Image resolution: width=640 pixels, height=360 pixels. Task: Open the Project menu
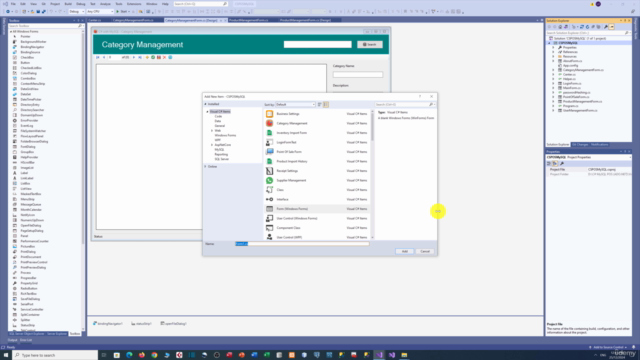tap(55, 4)
